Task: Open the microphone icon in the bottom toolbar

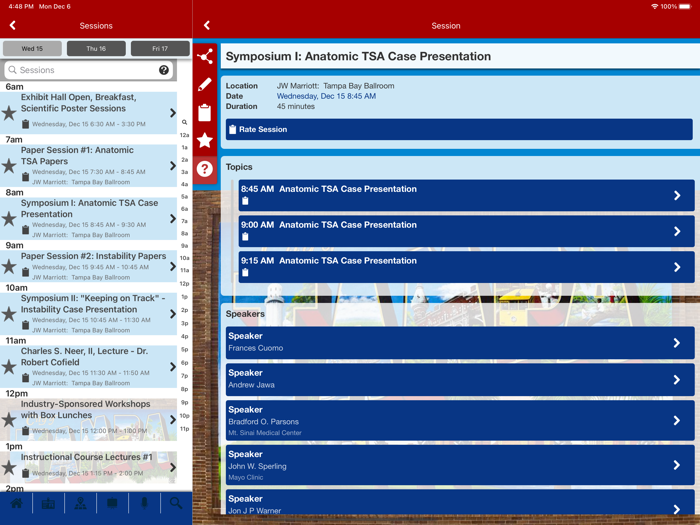Action: click(x=144, y=504)
